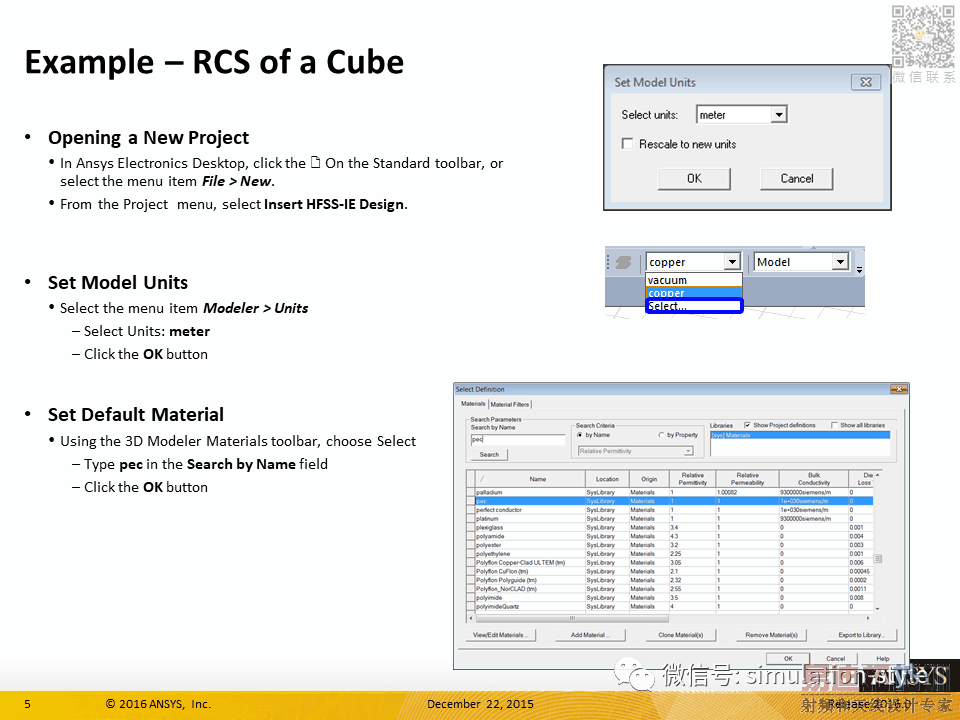Click the scroll-left arrow under the materials table

[471, 618]
